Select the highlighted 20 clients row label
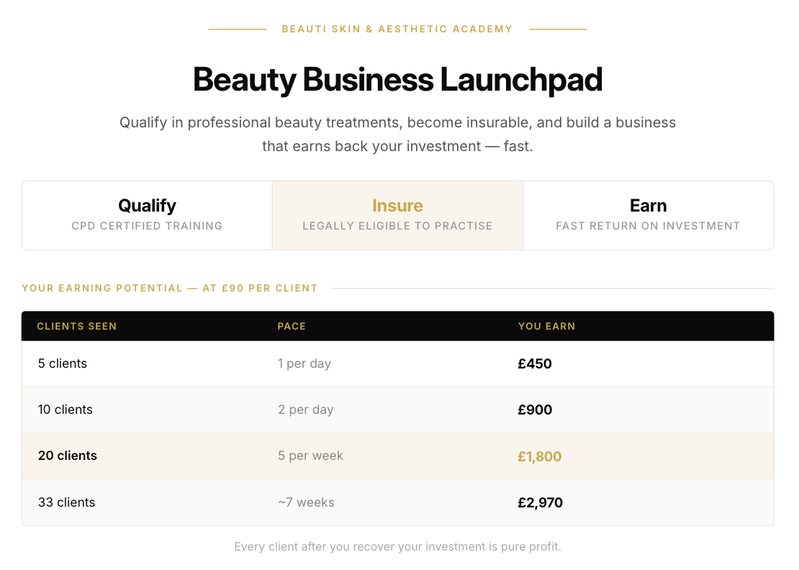 67,456
